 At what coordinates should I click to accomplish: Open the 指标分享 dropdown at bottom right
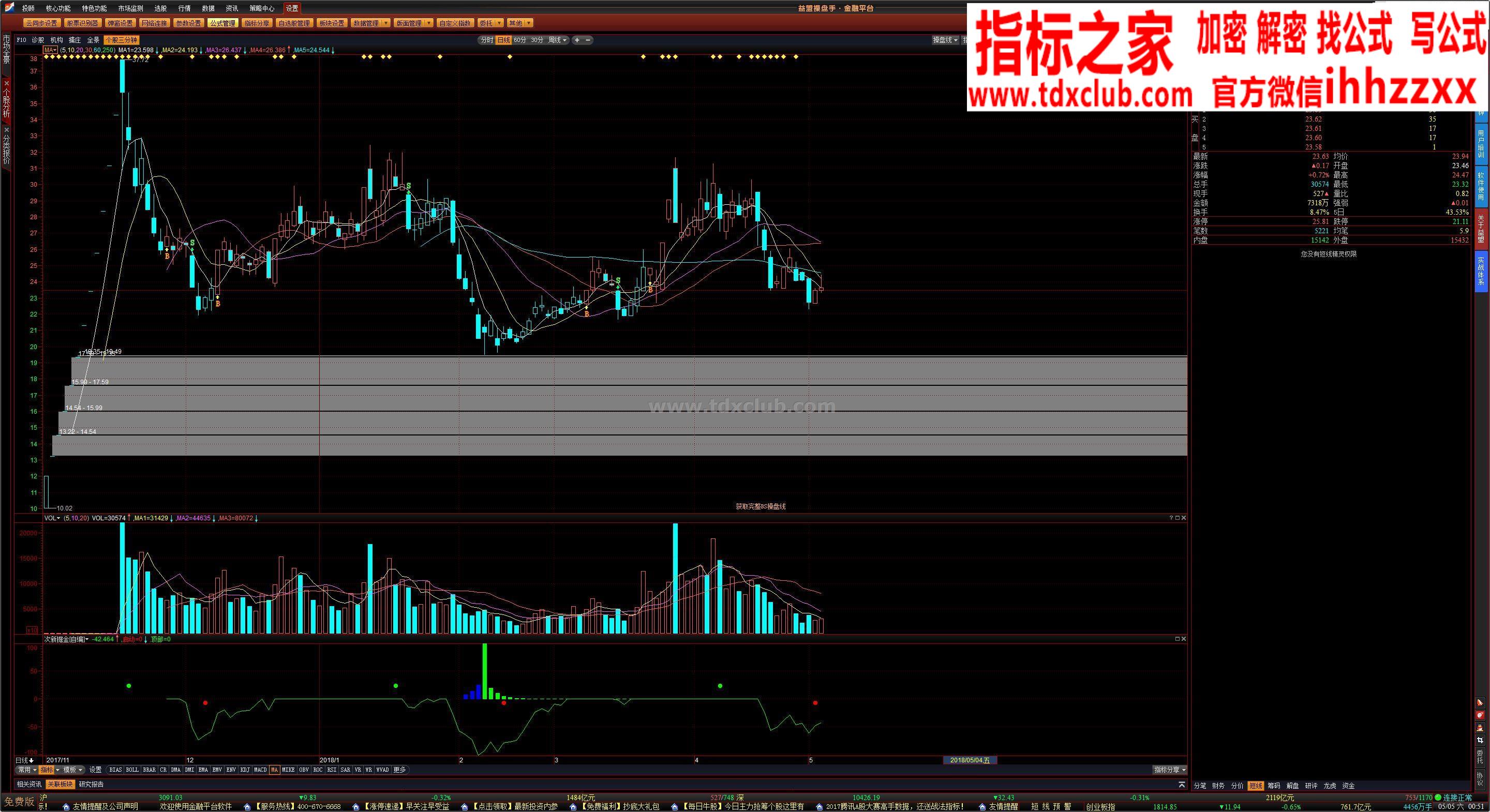tap(1170, 770)
